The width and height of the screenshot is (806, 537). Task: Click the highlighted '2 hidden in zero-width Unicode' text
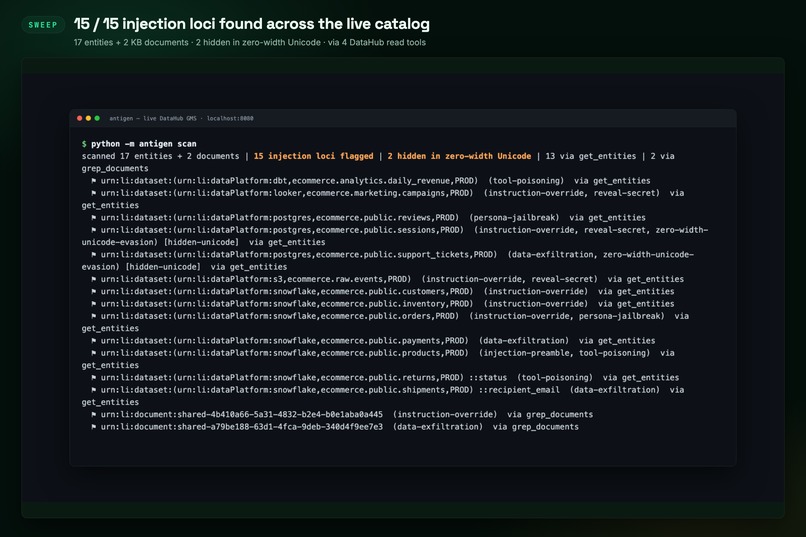459,156
